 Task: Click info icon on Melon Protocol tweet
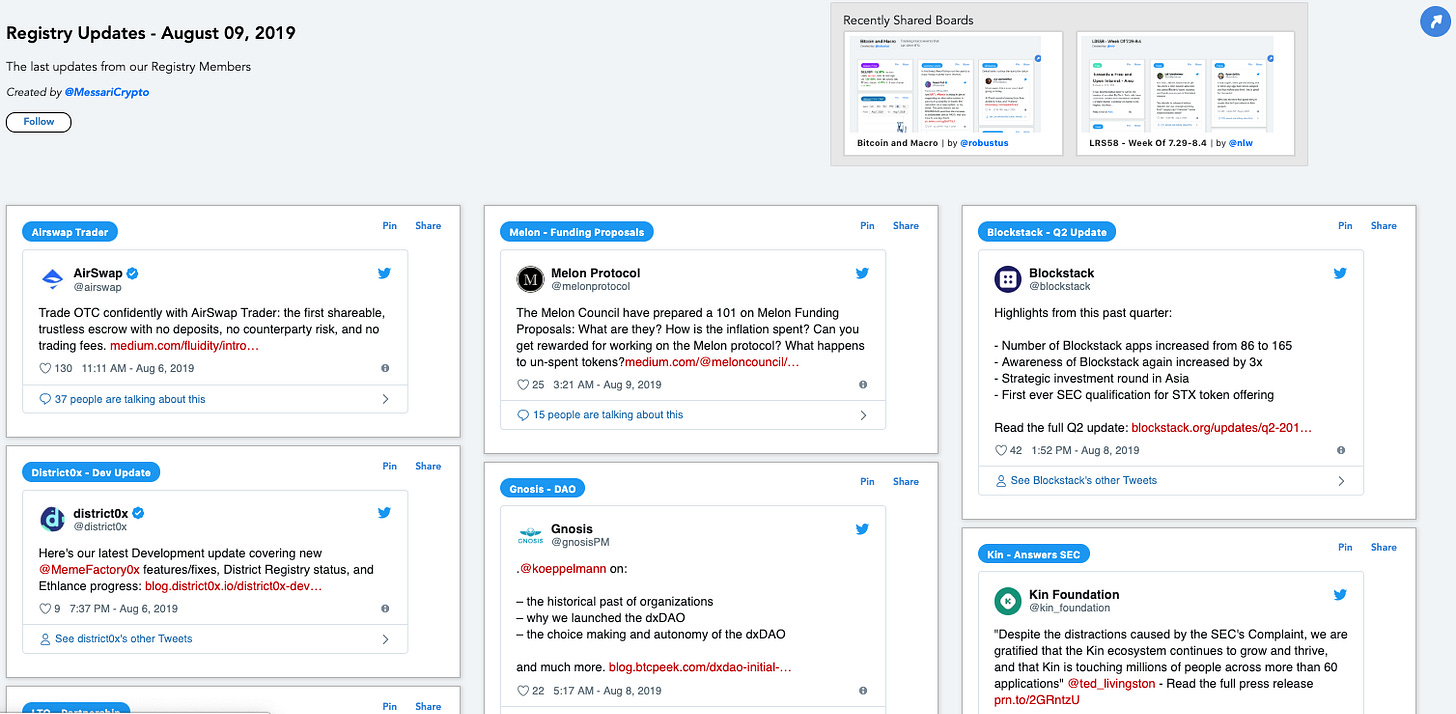863,385
